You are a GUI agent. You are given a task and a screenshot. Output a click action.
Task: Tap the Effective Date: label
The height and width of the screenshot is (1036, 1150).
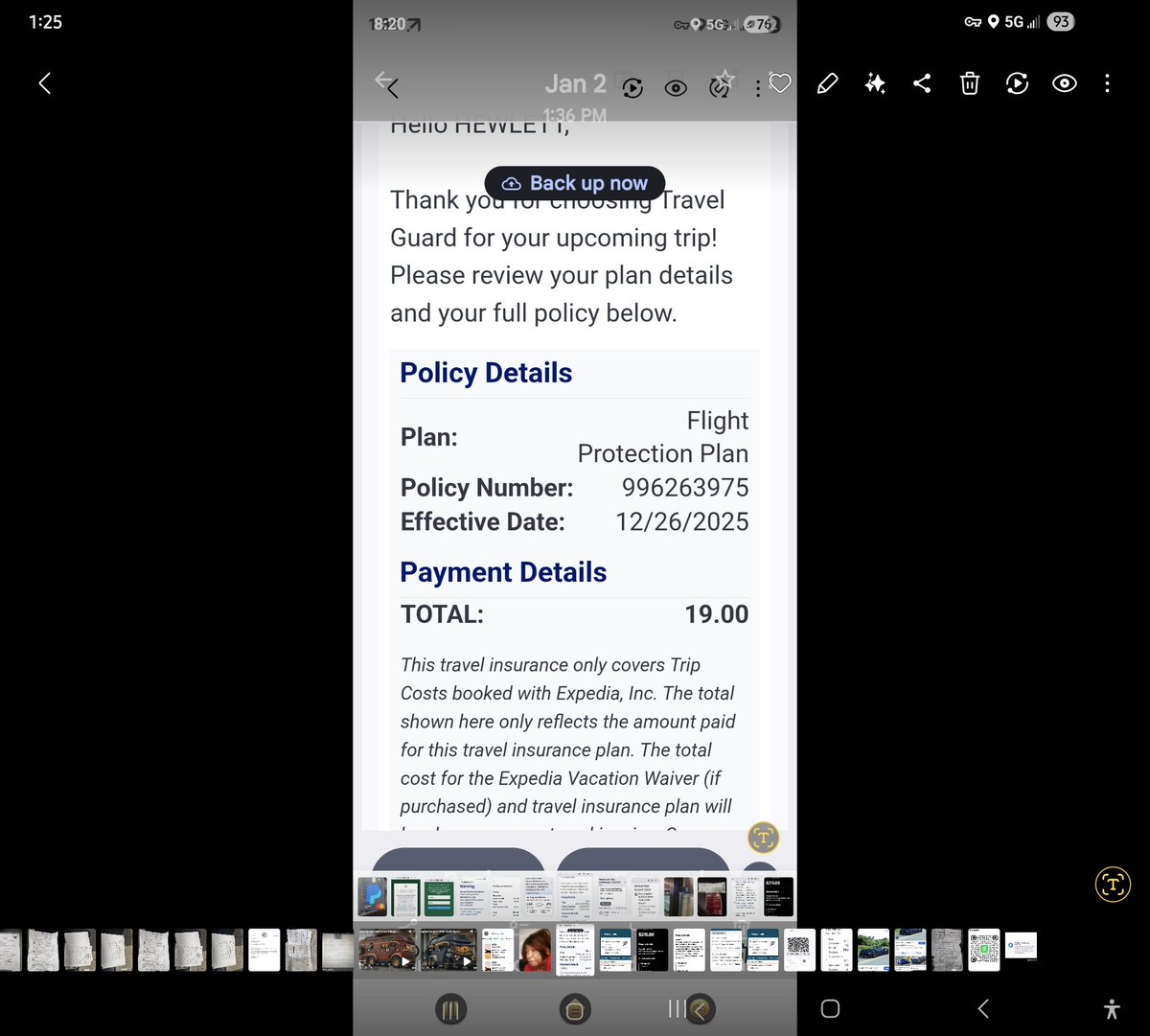point(483,521)
